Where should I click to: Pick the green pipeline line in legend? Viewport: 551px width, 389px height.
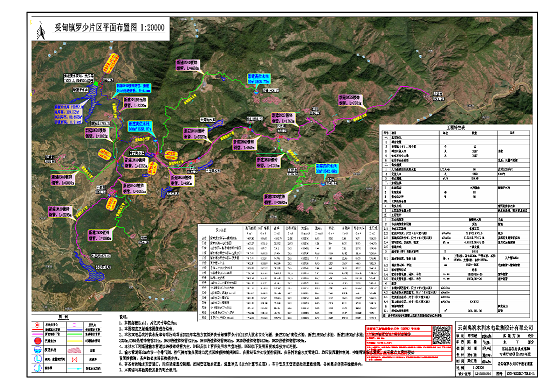click(74, 334)
